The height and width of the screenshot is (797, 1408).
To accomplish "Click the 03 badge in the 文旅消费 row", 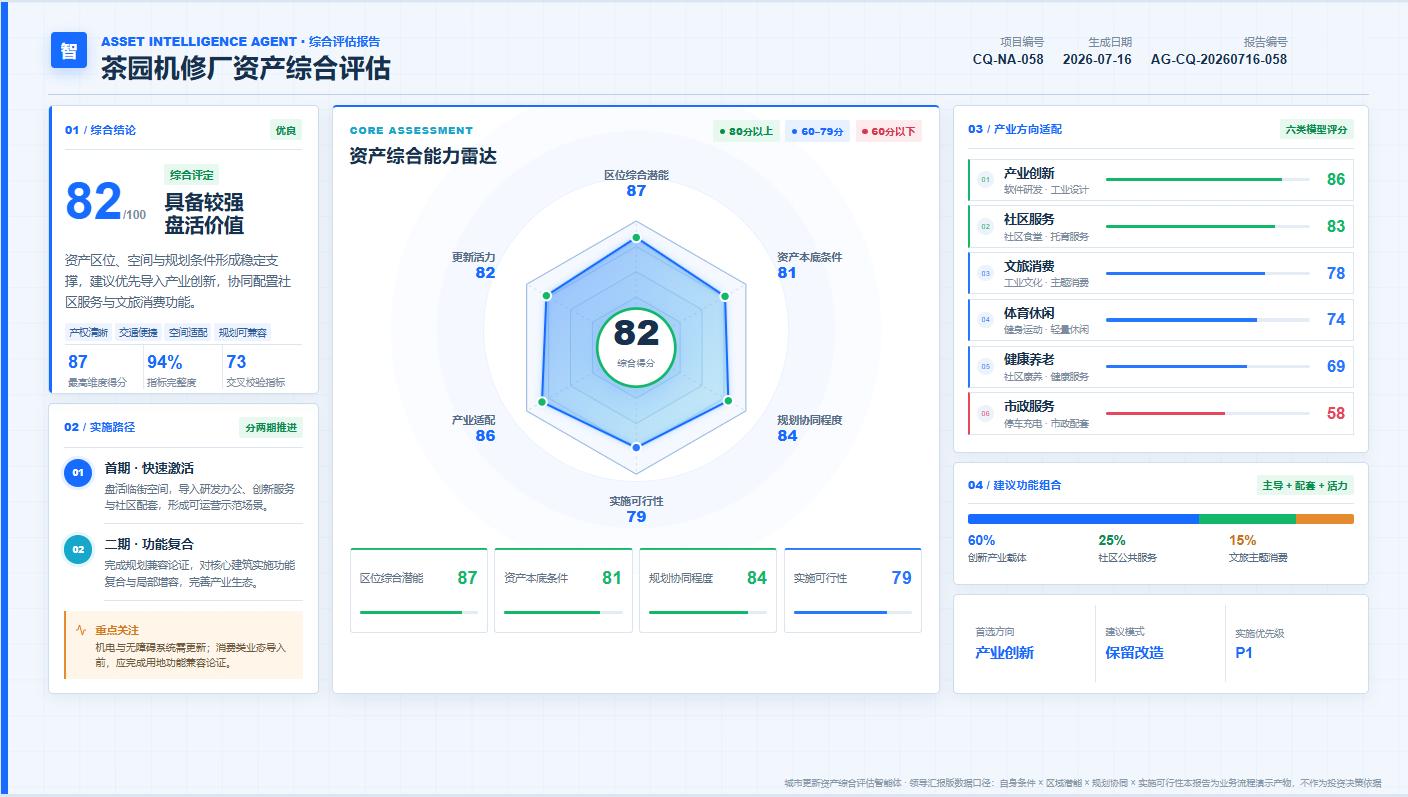I will [x=985, y=273].
